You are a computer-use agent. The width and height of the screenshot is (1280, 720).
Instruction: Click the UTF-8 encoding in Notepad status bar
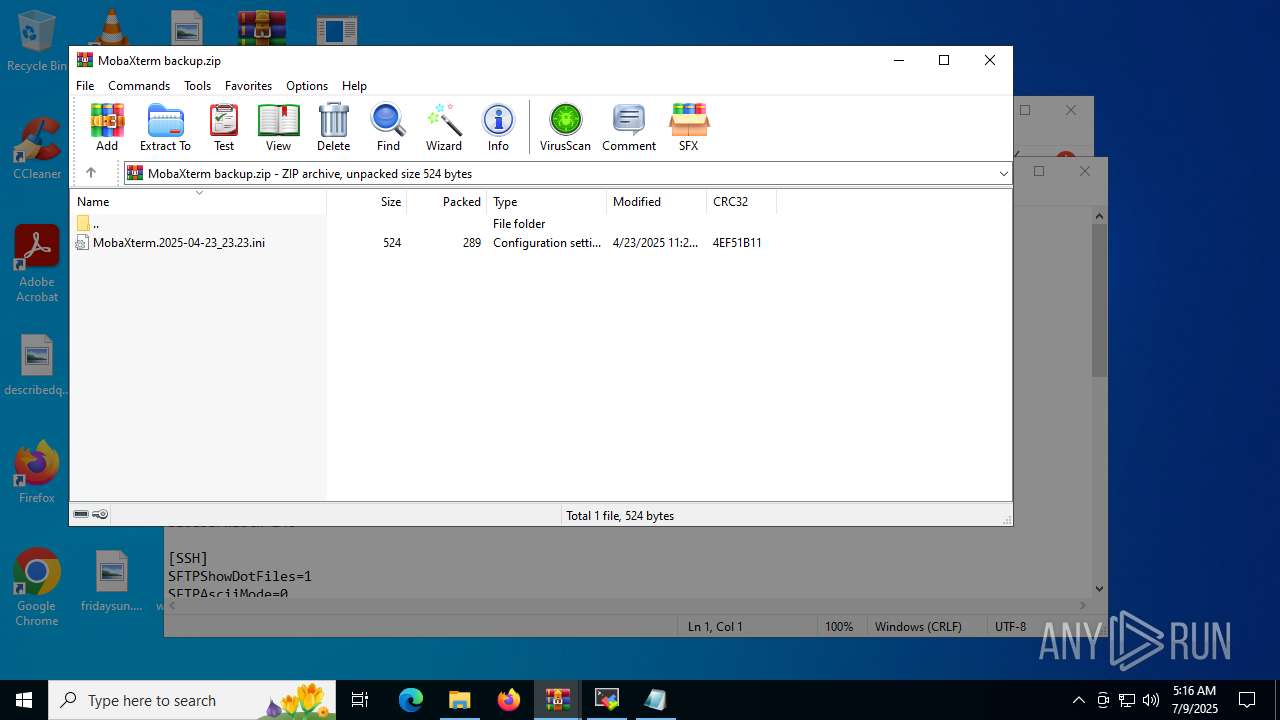1010,627
